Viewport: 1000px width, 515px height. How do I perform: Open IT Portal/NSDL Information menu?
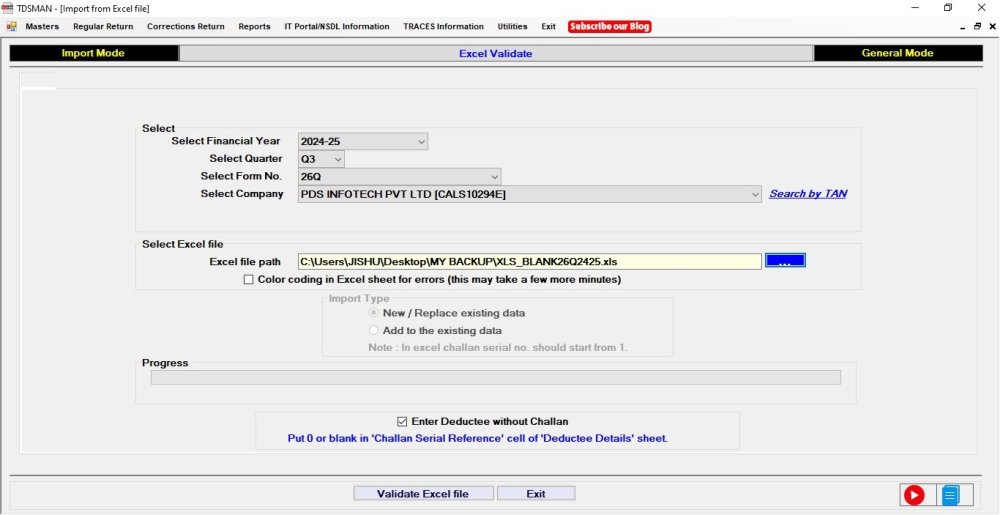[x=337, y=27]
